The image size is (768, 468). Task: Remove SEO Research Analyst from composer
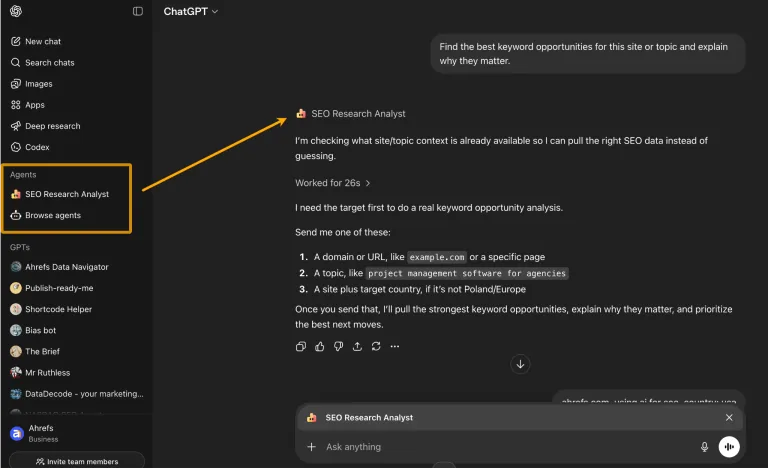(x=729, y=418)
